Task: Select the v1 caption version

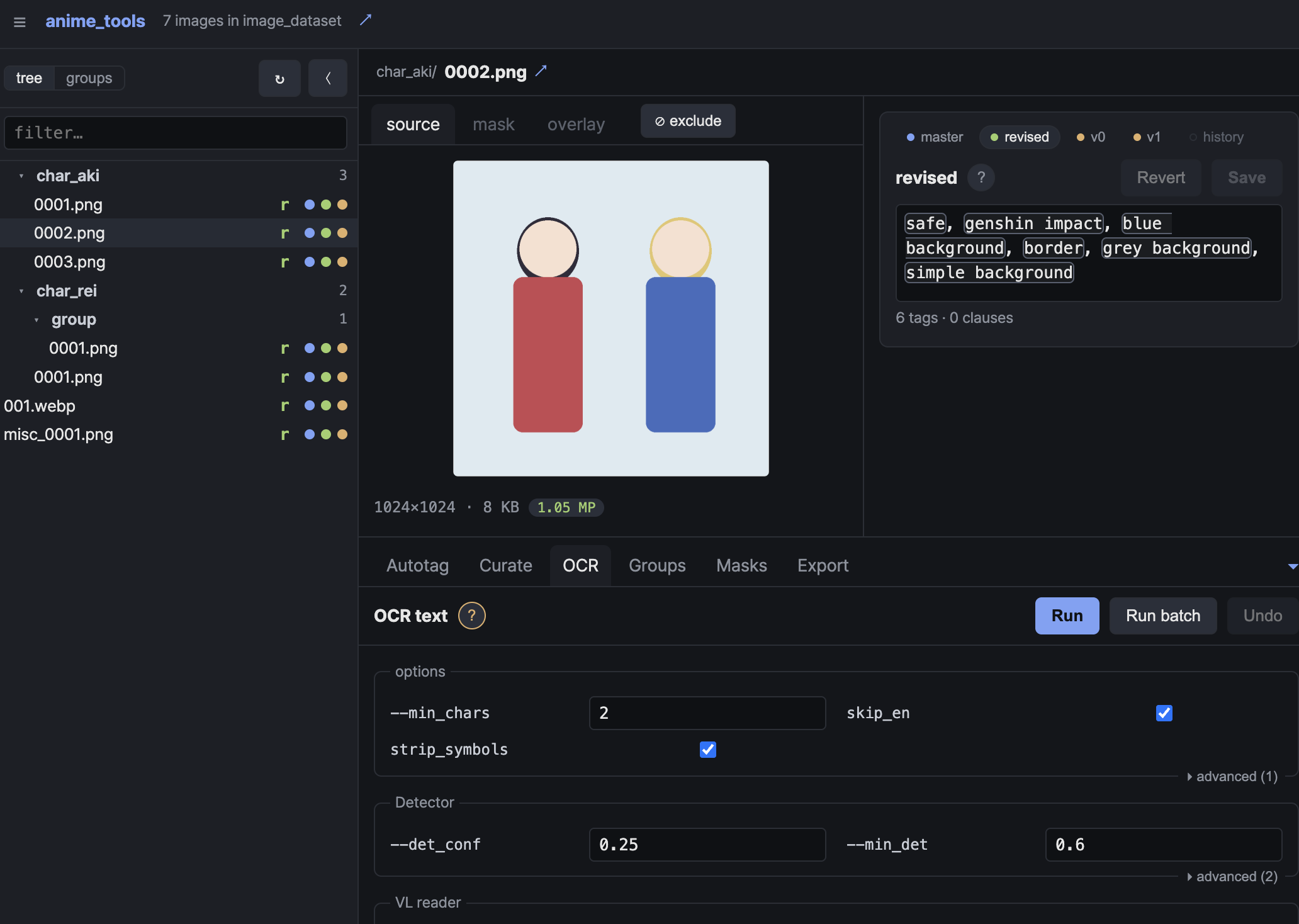Action: (x=1147, y=137)
